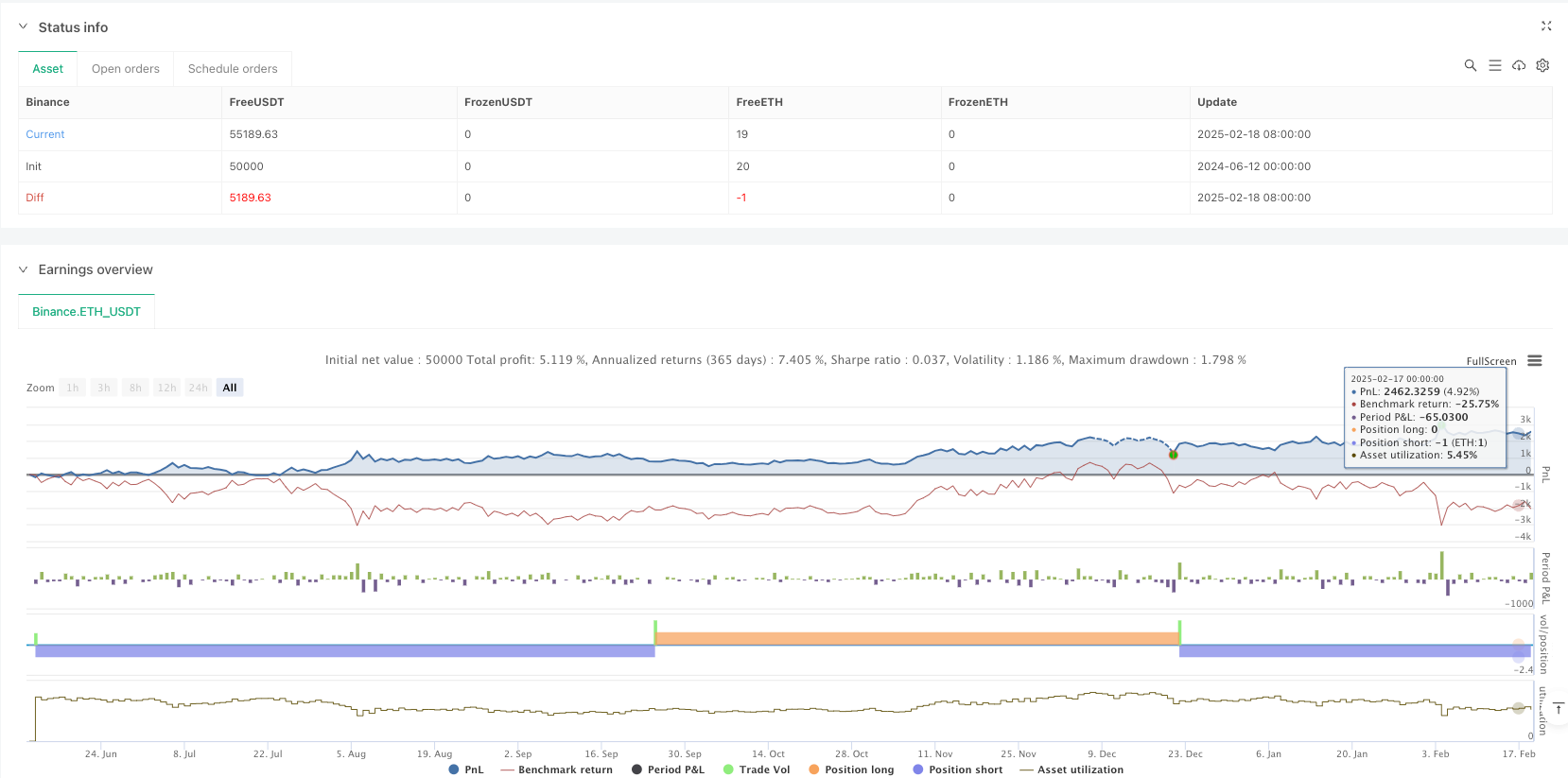Click the search icon in Status info

(x=1470, y=65)
